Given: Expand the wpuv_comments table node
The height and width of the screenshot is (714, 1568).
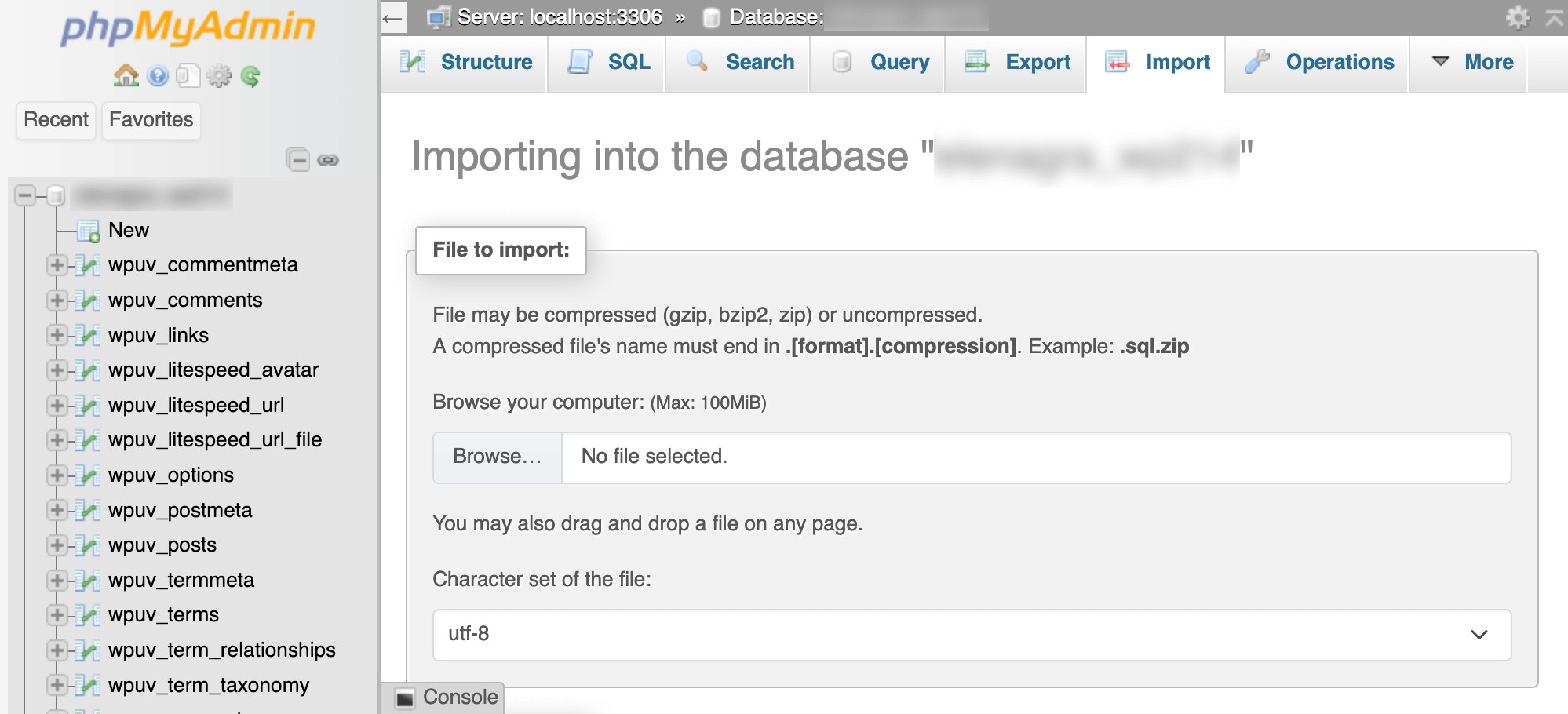Looking at the screenshot, I should tap(56, 301).
